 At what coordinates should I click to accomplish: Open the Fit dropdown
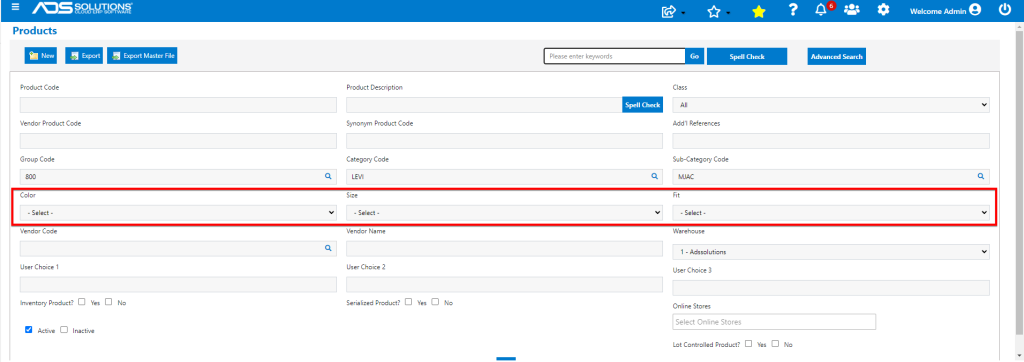click(831, 212)
